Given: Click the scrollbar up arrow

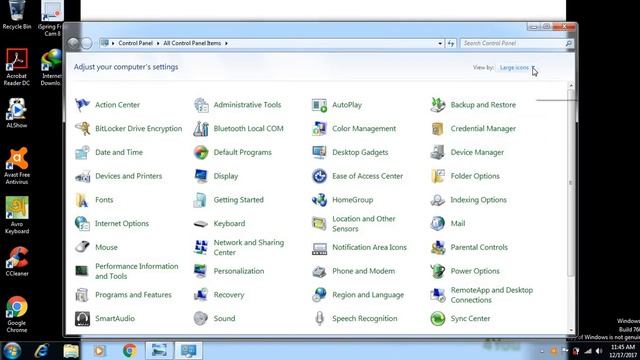Looking at the screenshot, I should point(571,85).
